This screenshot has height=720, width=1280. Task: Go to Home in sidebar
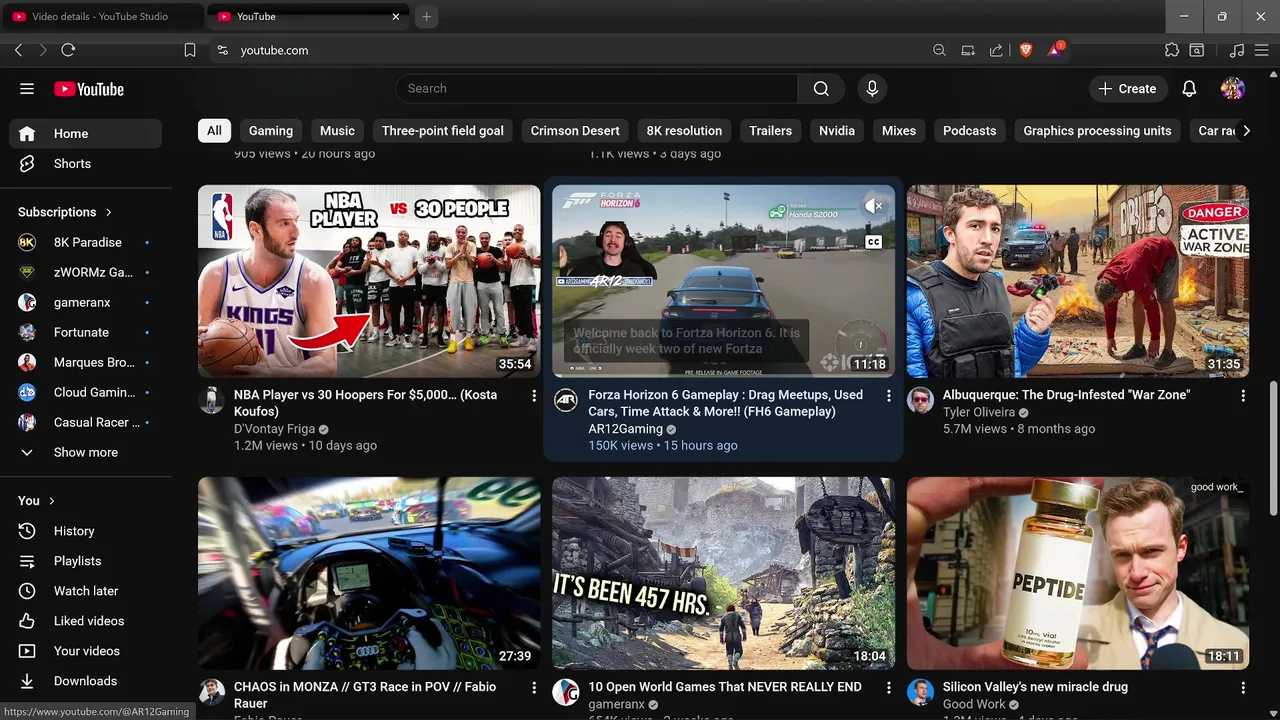[85, 134]
